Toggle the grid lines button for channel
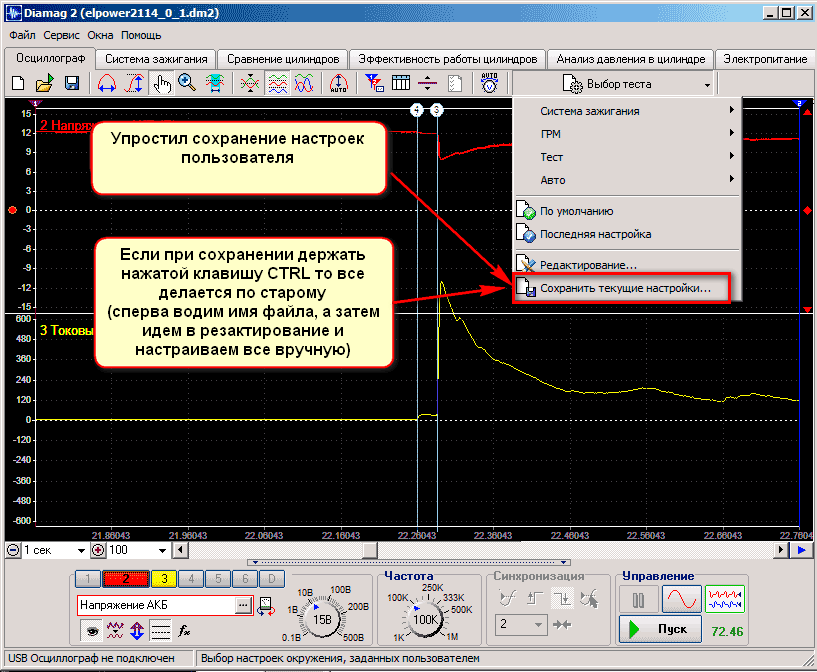This screenshot has width=817, height=672. (x=160, y=631)
